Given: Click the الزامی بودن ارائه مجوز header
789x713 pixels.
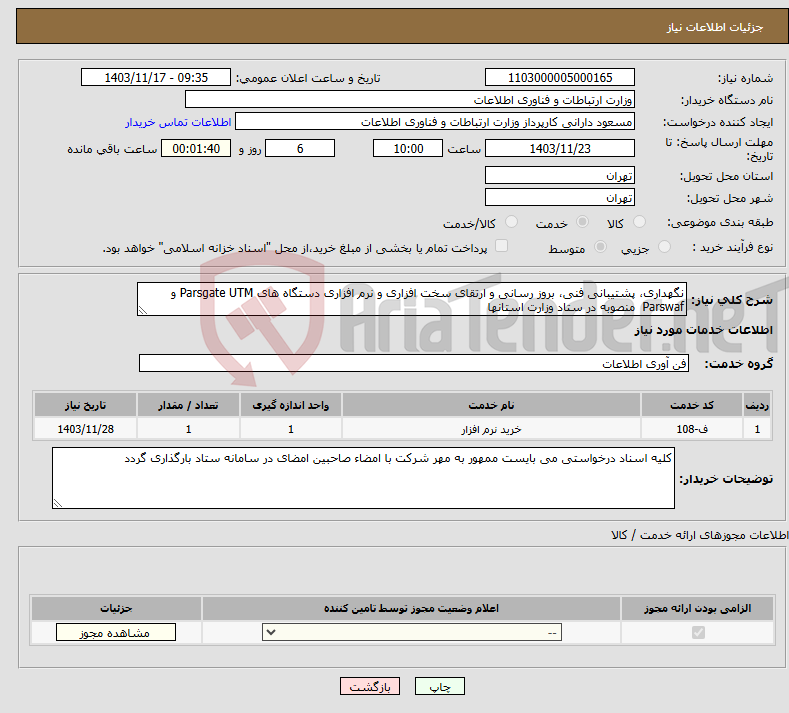Looking at the screenshot, I should pos(697,608).
